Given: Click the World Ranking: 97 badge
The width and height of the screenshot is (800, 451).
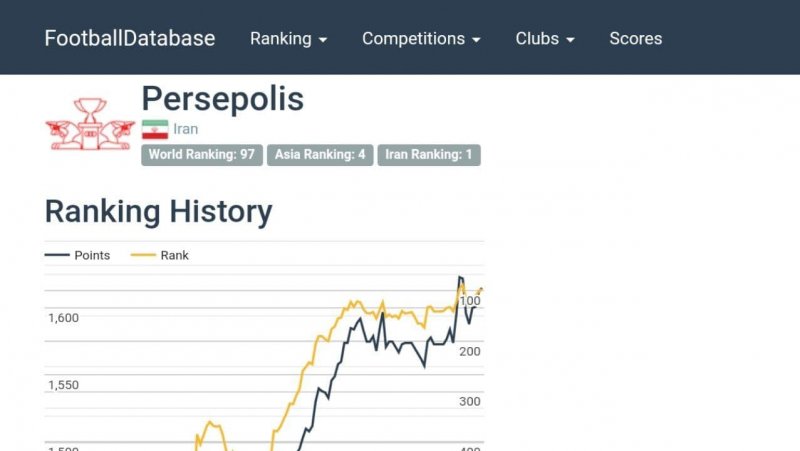Looking at the screenshot, I should [202, 155].
